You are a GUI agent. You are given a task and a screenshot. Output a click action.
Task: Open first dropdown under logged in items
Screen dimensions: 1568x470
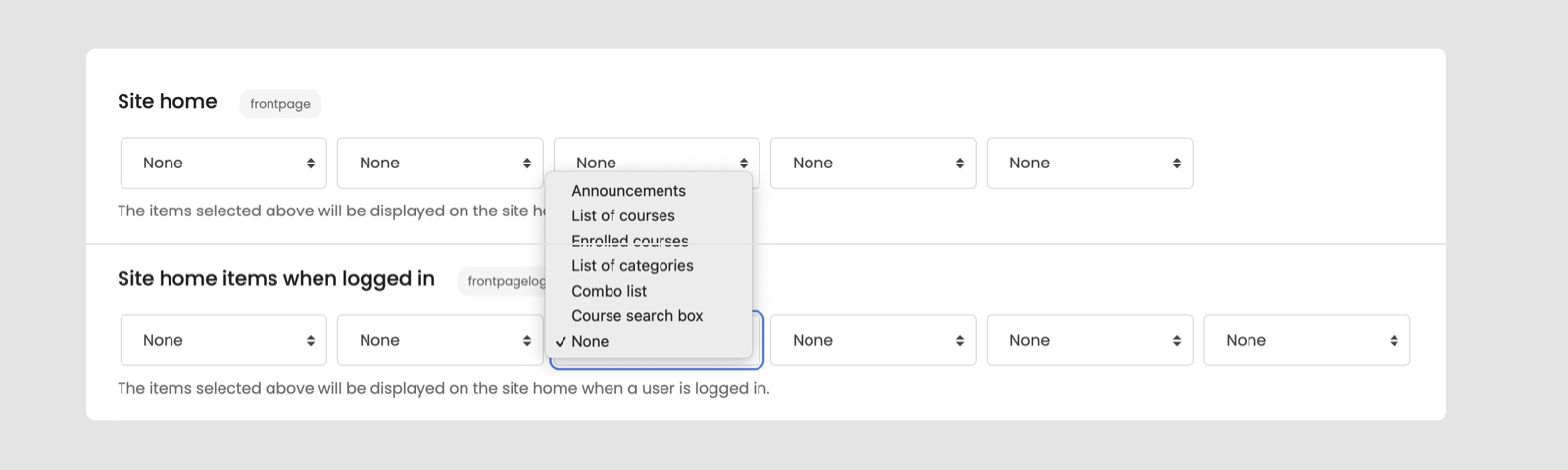(x=223, y=340)
